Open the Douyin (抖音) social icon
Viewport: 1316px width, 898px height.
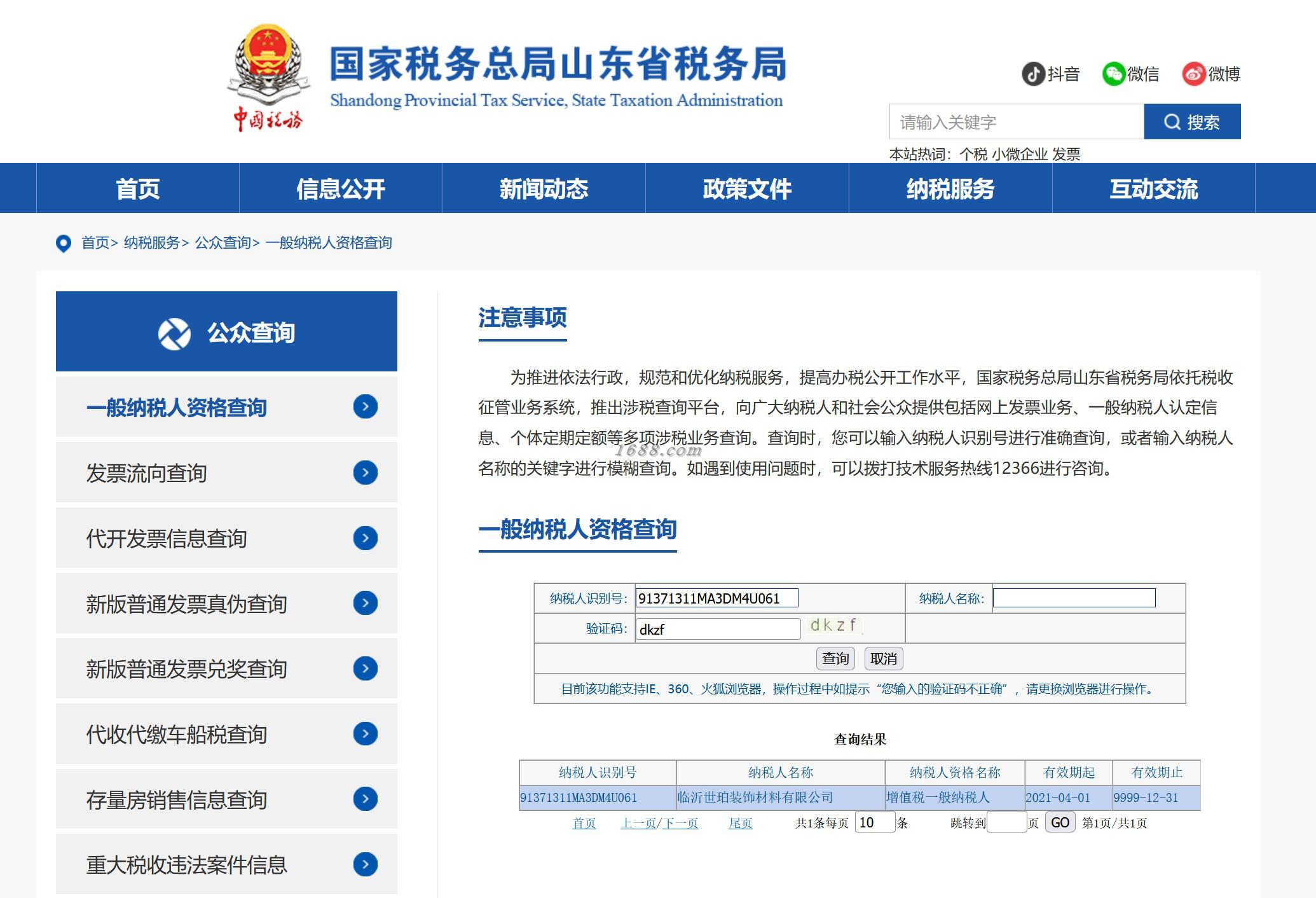tap(1034, 74)
